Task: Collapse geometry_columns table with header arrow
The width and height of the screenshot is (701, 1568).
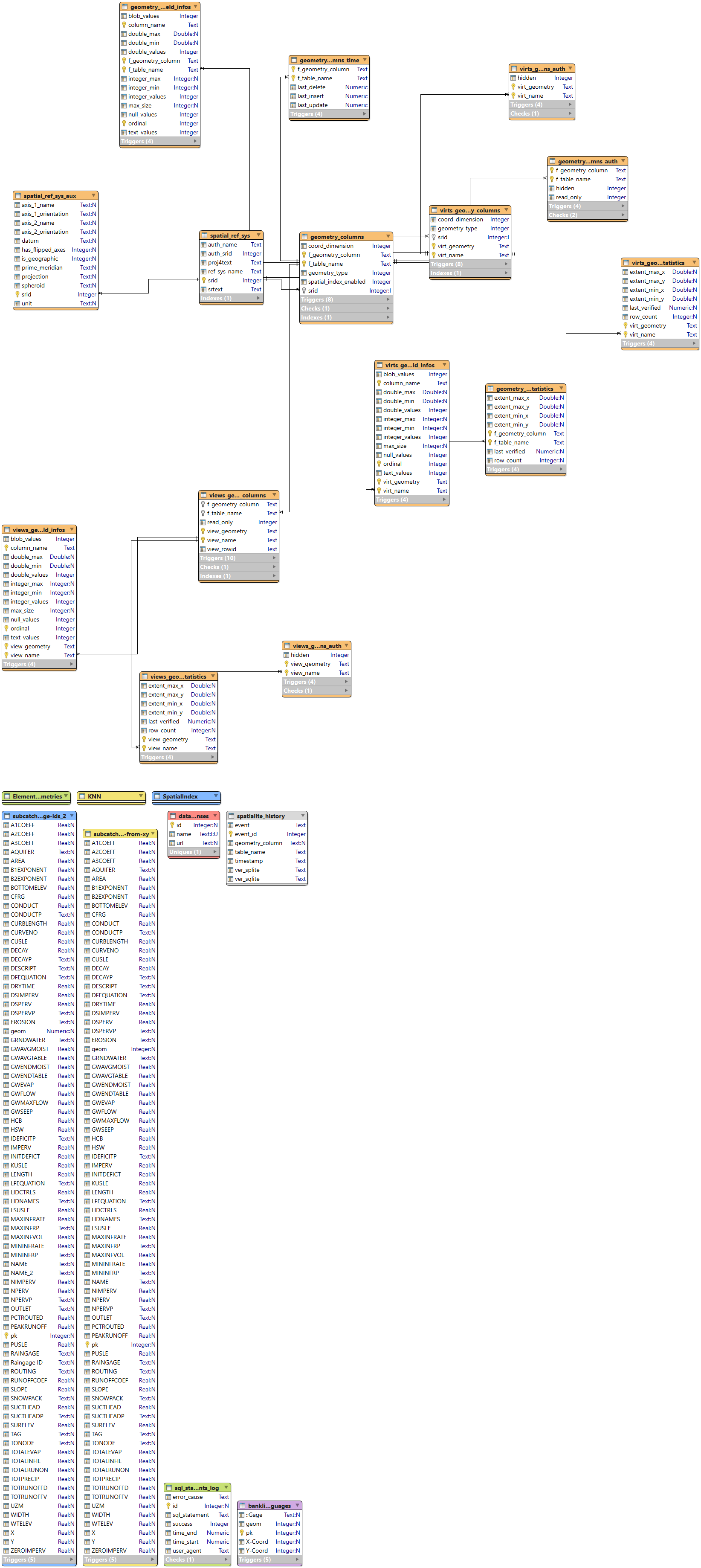Action: click(388, 236)
